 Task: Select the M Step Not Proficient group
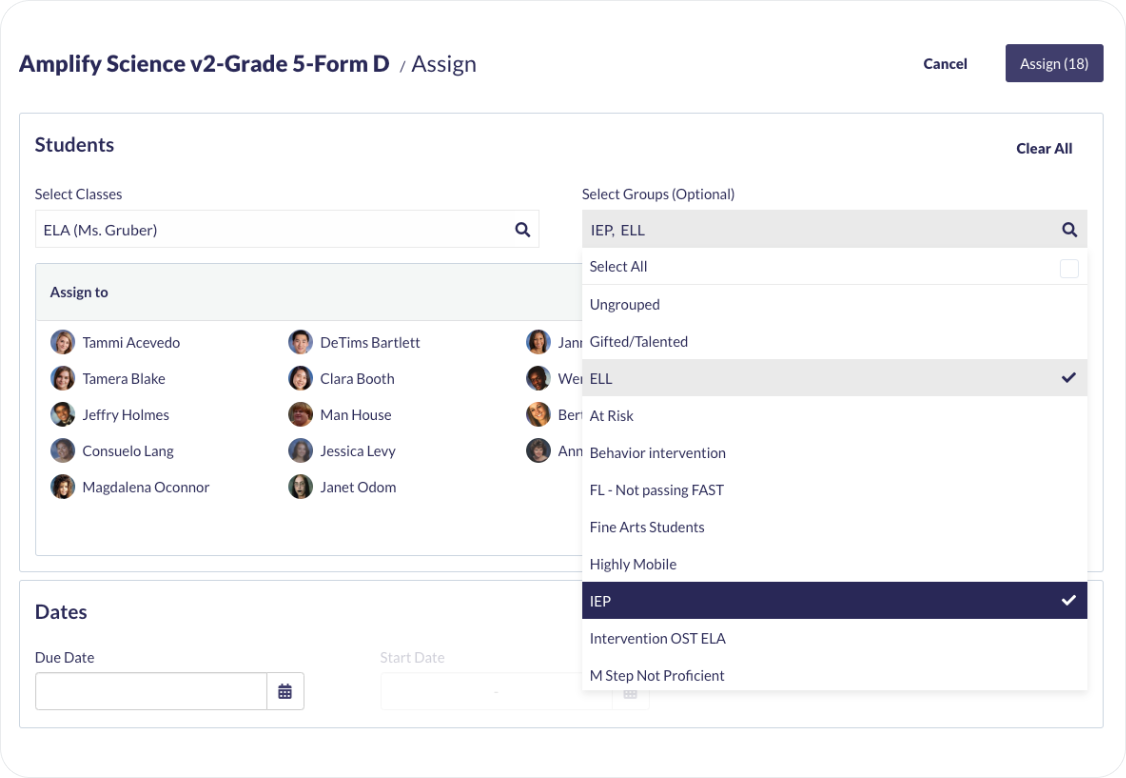834,675
